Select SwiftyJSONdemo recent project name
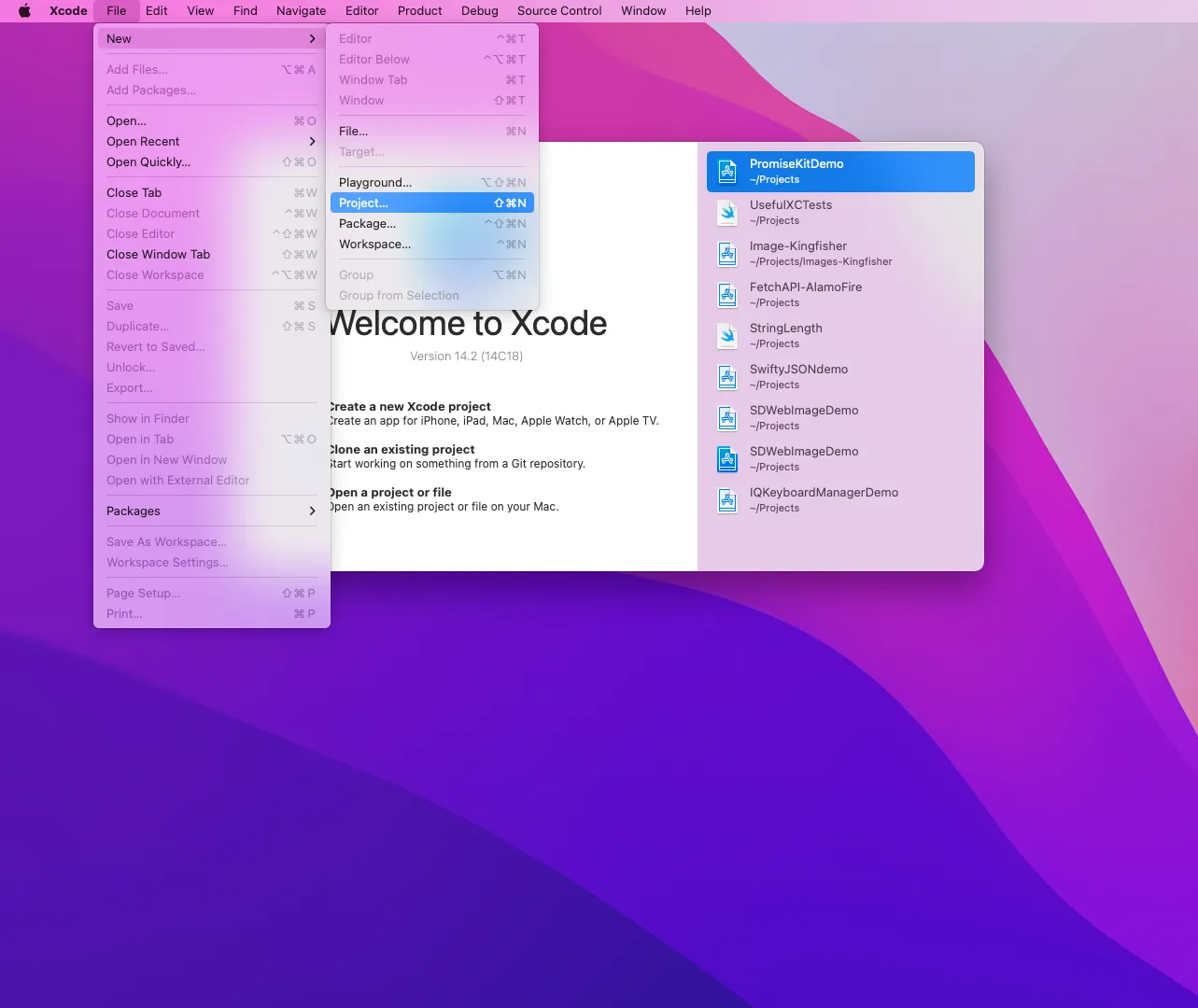The image size is (1198, 1008). (799, 370)
